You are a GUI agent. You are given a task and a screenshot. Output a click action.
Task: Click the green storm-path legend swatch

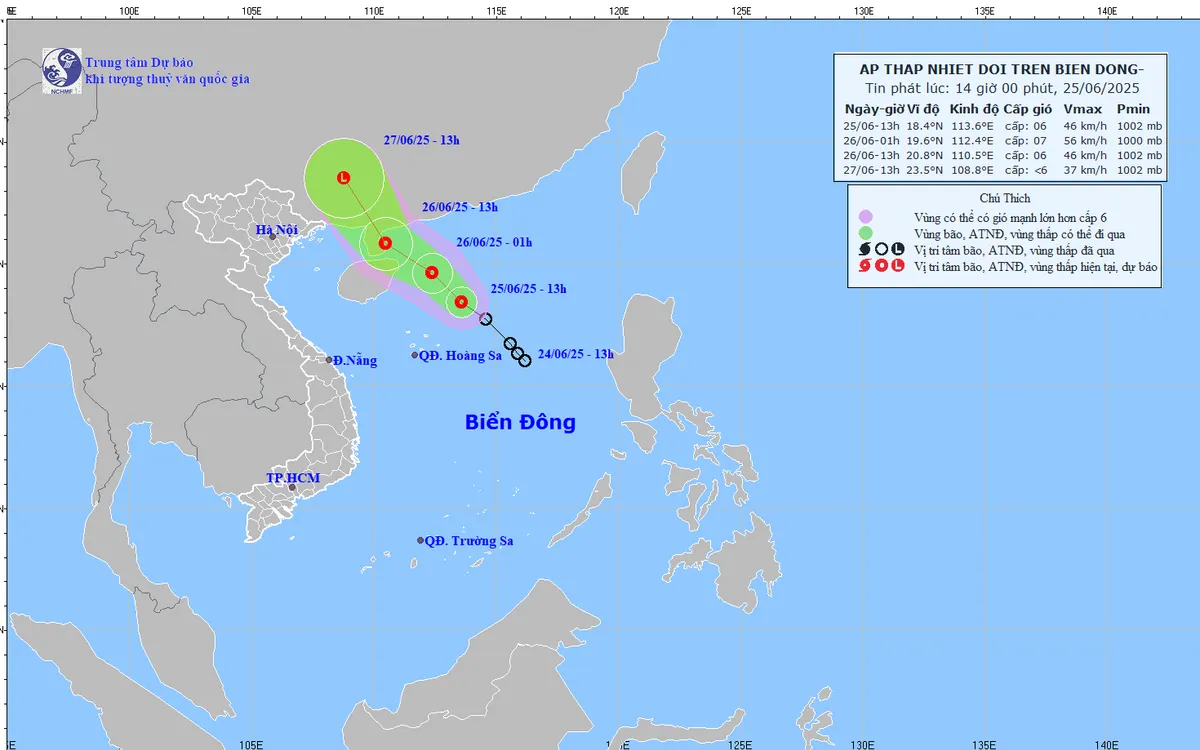pyautogui.click(x=866, y=233)
